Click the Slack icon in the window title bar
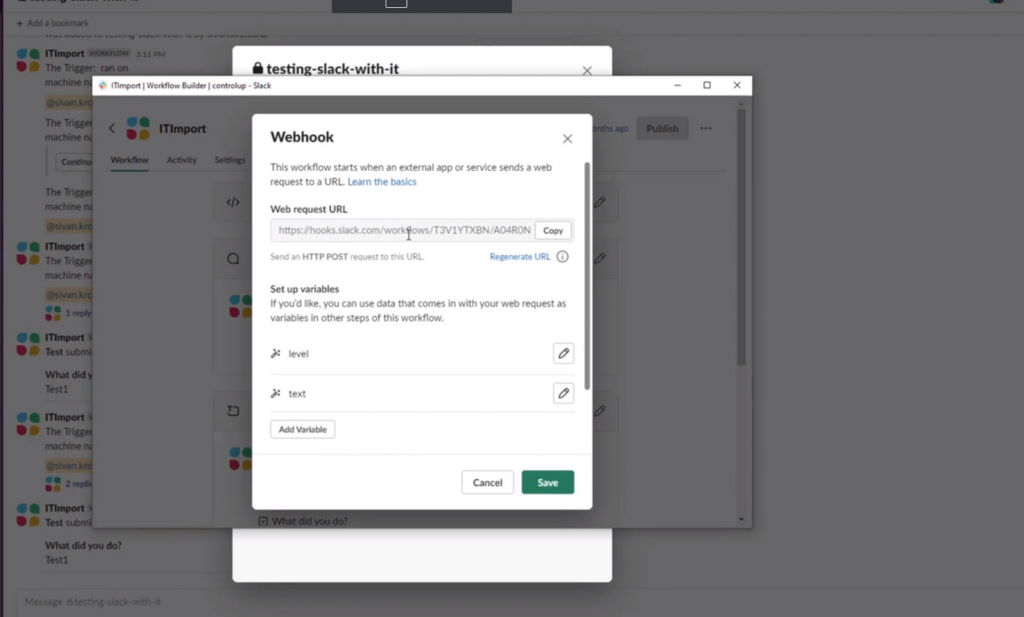Viewport: 1024px width, 617px height. [103, 86]
